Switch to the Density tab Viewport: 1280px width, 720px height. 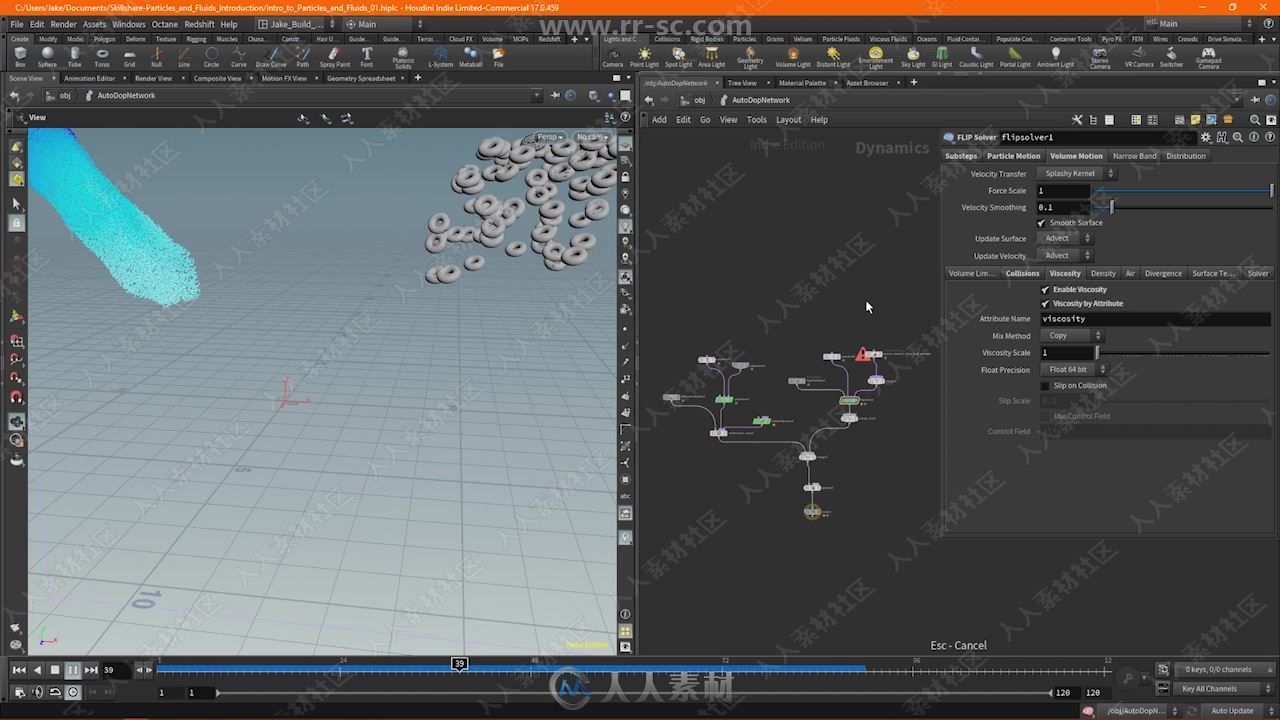pos(1103,273)
